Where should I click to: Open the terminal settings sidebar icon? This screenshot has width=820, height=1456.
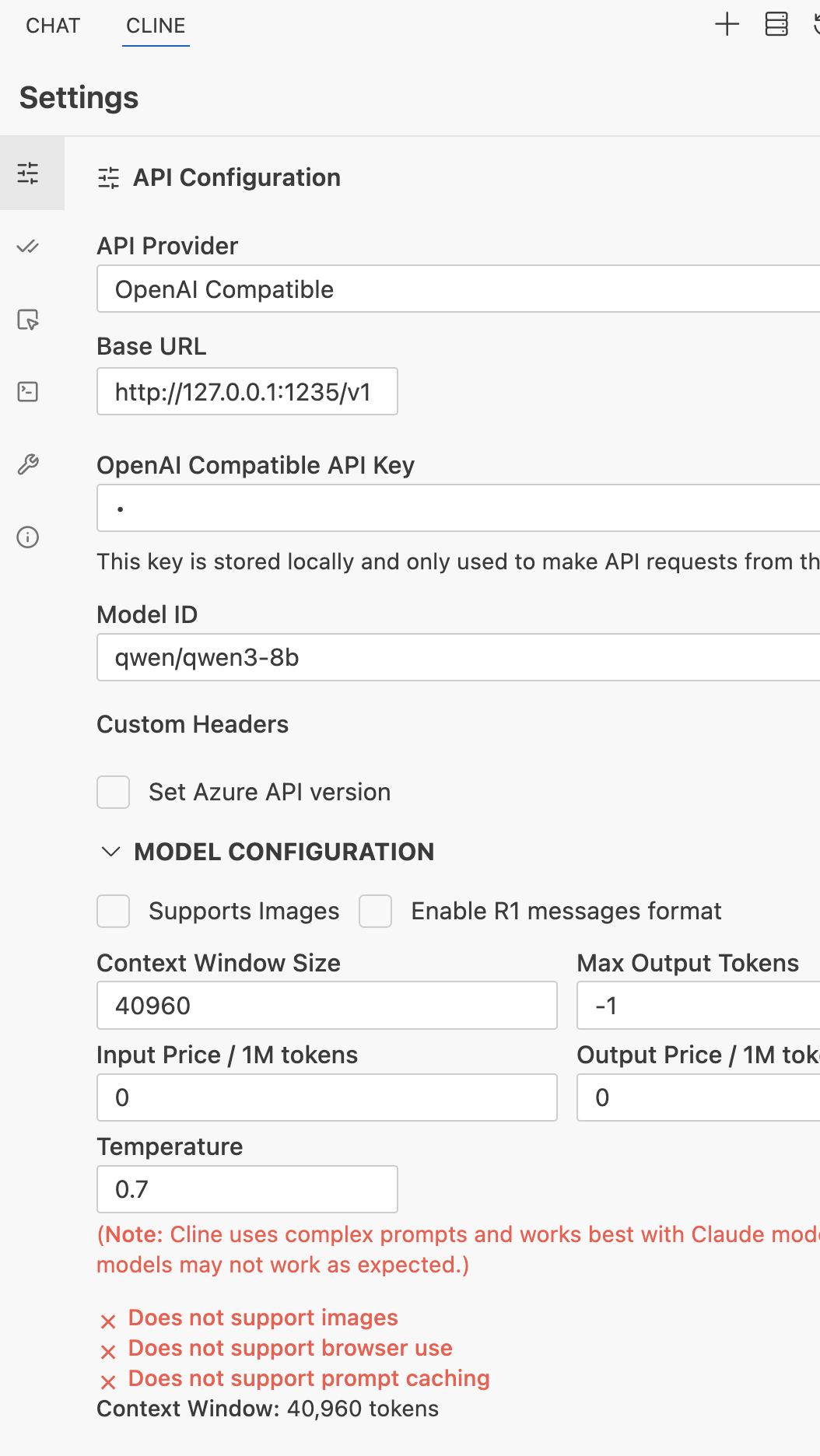pyautogui.click(x=28, y=391)
